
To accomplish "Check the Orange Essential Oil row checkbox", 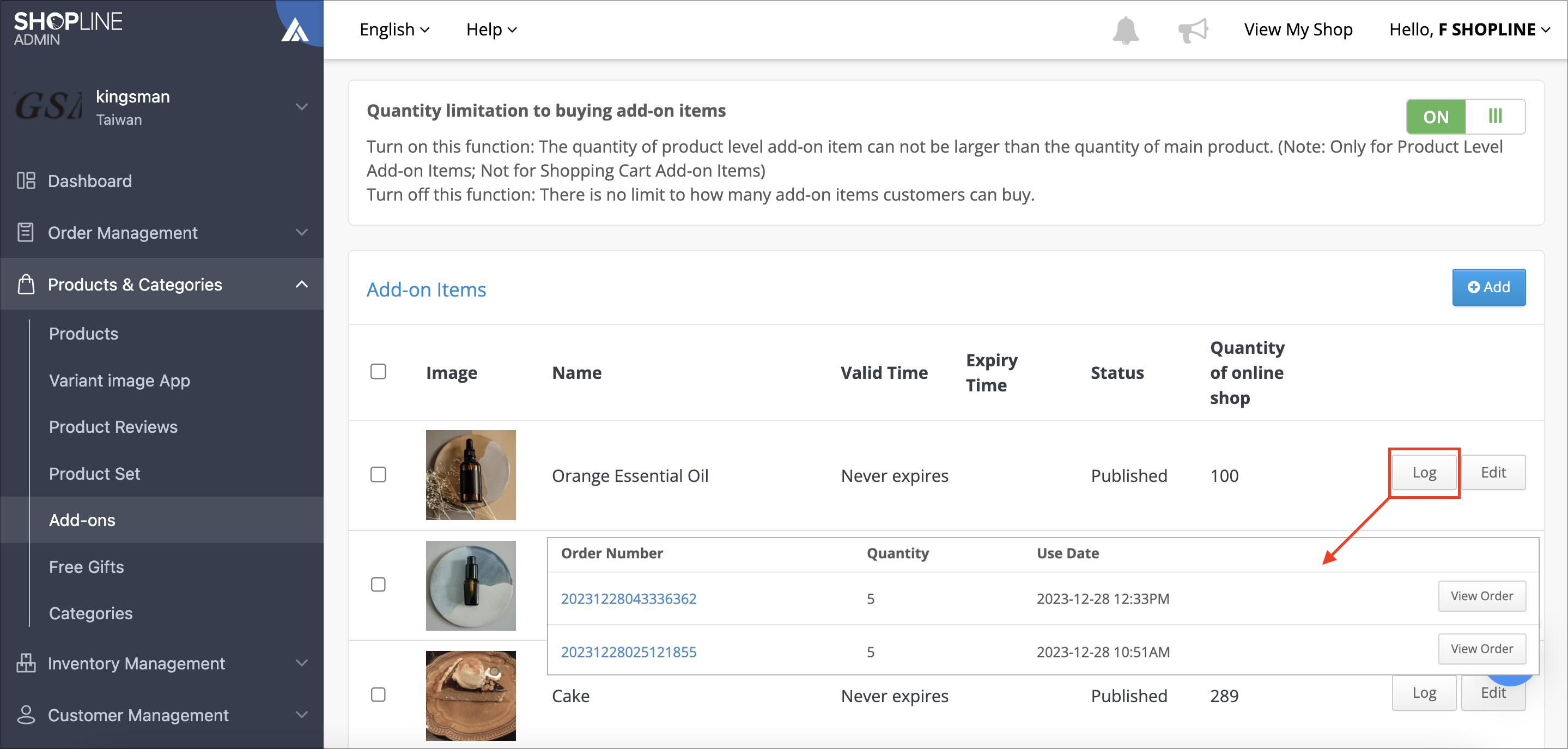I will point(378,474).
